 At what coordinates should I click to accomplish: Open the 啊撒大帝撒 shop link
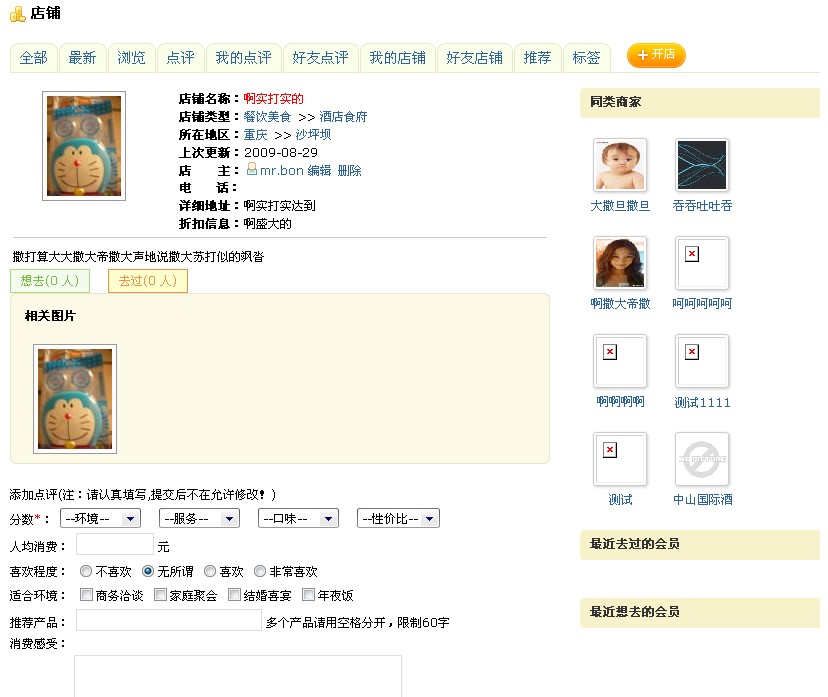point(620,304)
